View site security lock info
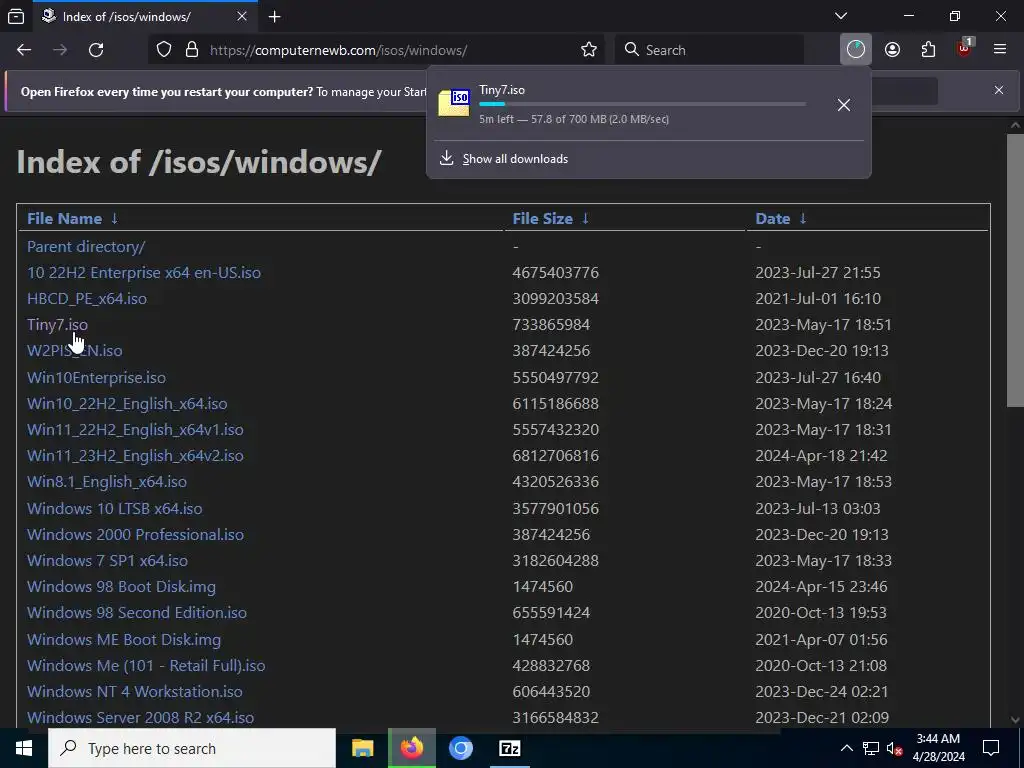 [x=191, y=50]
